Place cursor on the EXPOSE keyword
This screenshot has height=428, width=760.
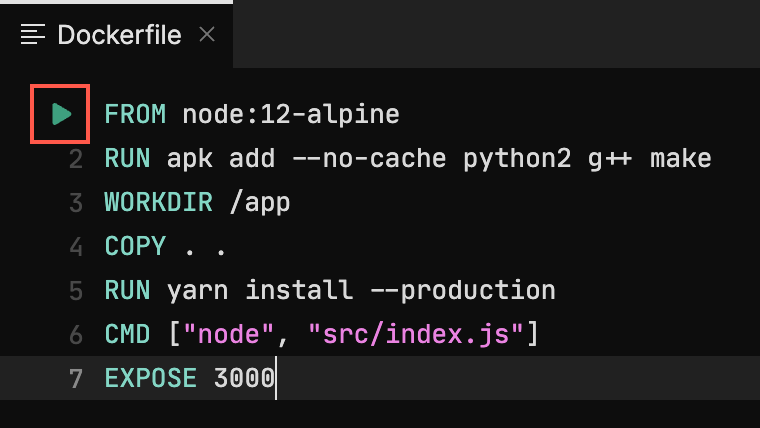click(150, 378)
